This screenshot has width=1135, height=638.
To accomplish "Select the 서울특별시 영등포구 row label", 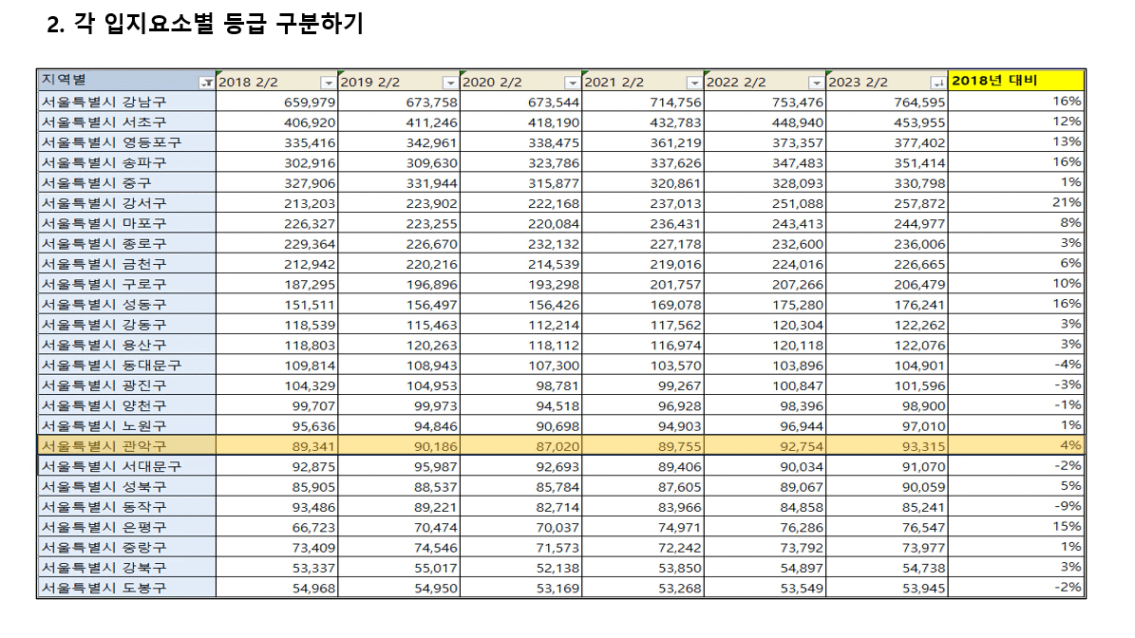I will [126, 142].
